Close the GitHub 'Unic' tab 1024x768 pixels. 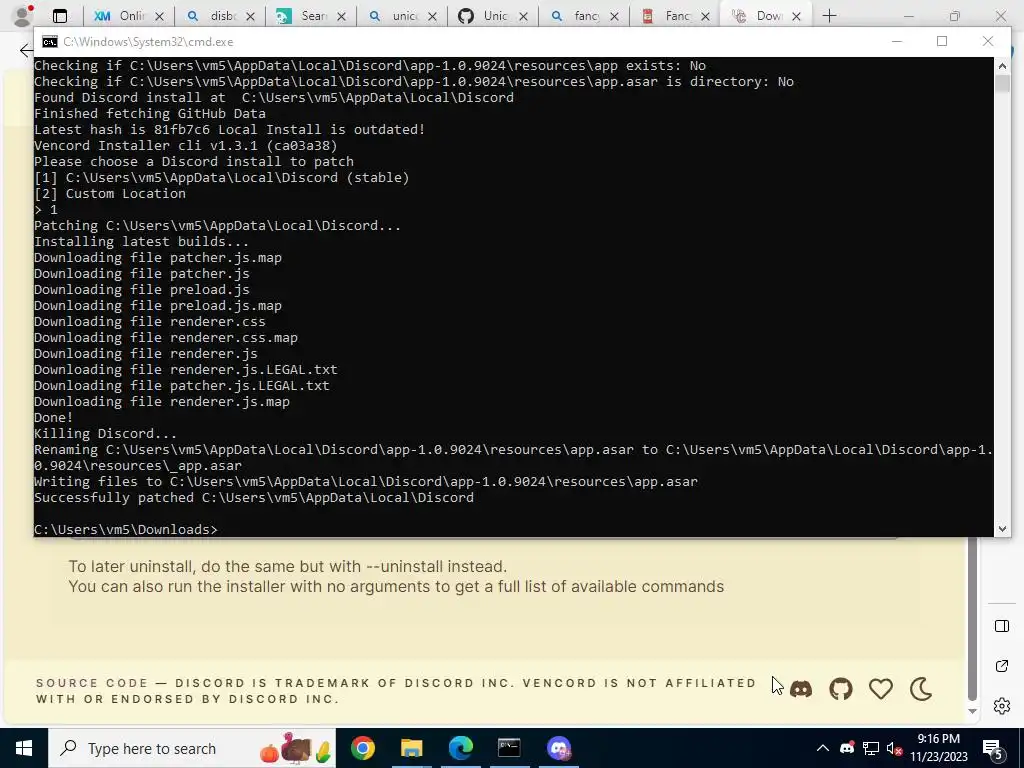click(523, 16)
